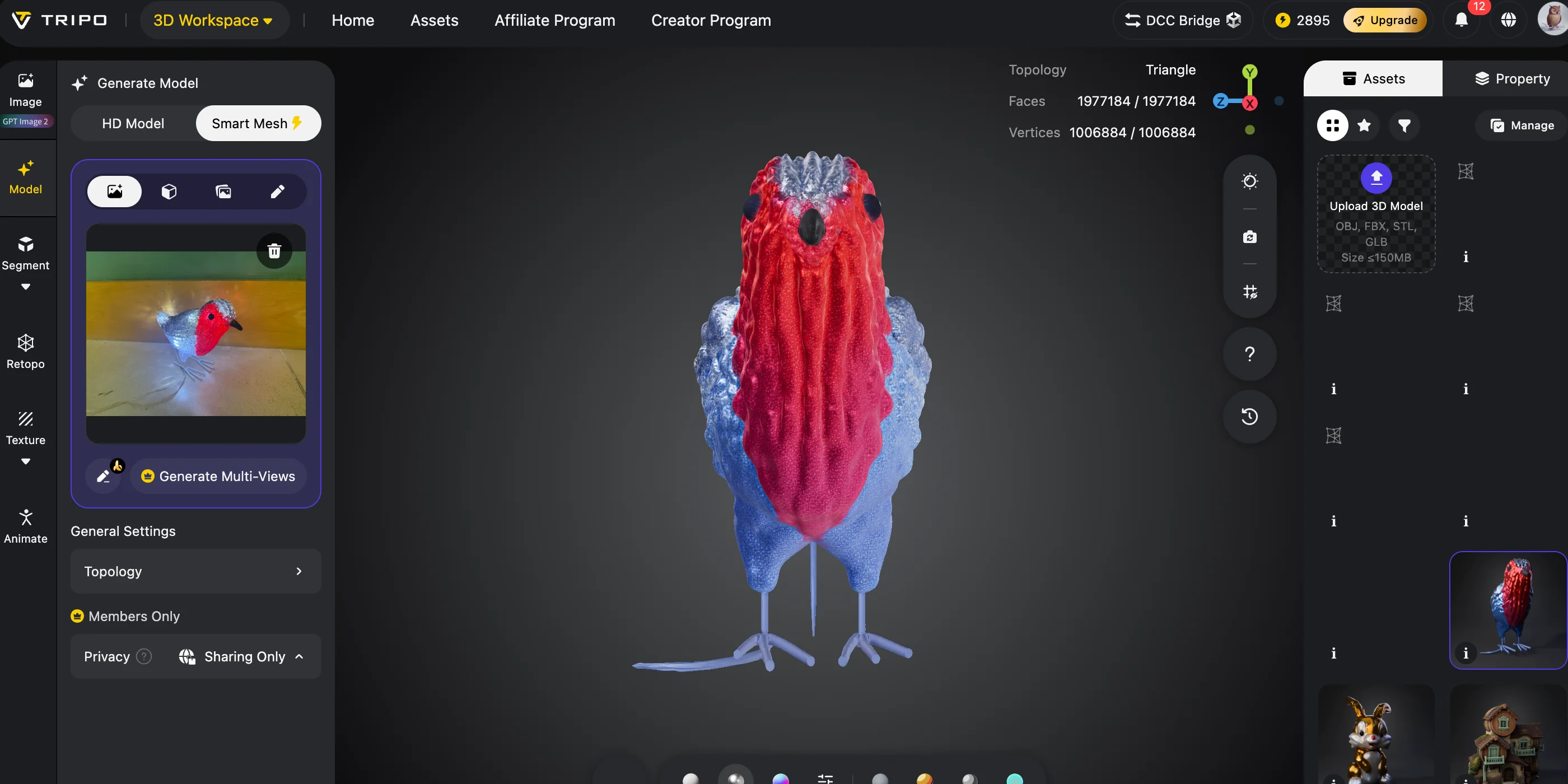Open the golden rabbit asset thumbnail
The height and width of the screenshot is (784, 1568).
pyautogui.click(x=1376, y=734)
